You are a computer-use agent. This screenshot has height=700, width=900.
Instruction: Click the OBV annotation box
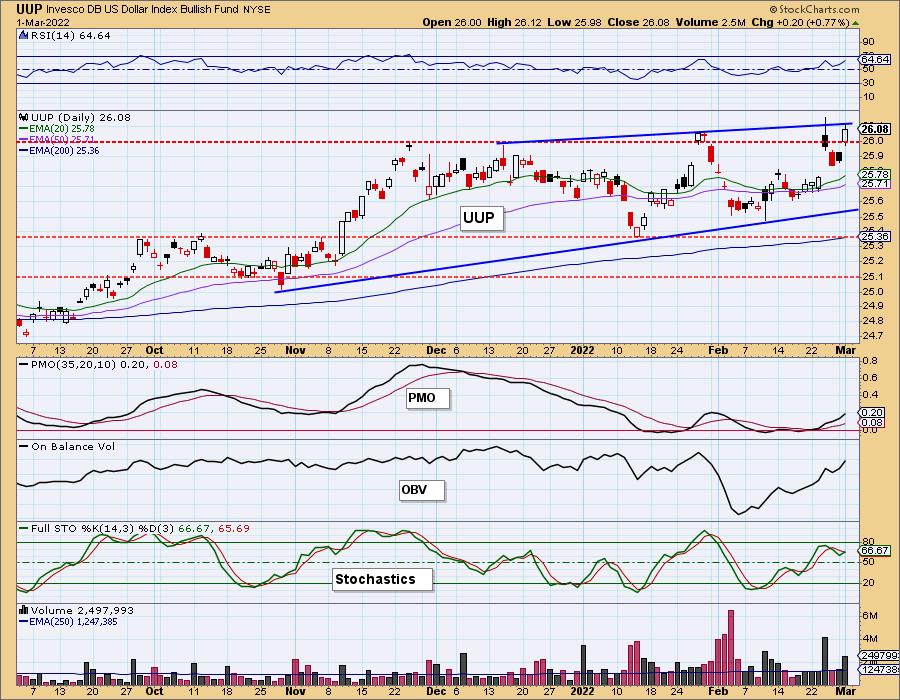(422, 490)
